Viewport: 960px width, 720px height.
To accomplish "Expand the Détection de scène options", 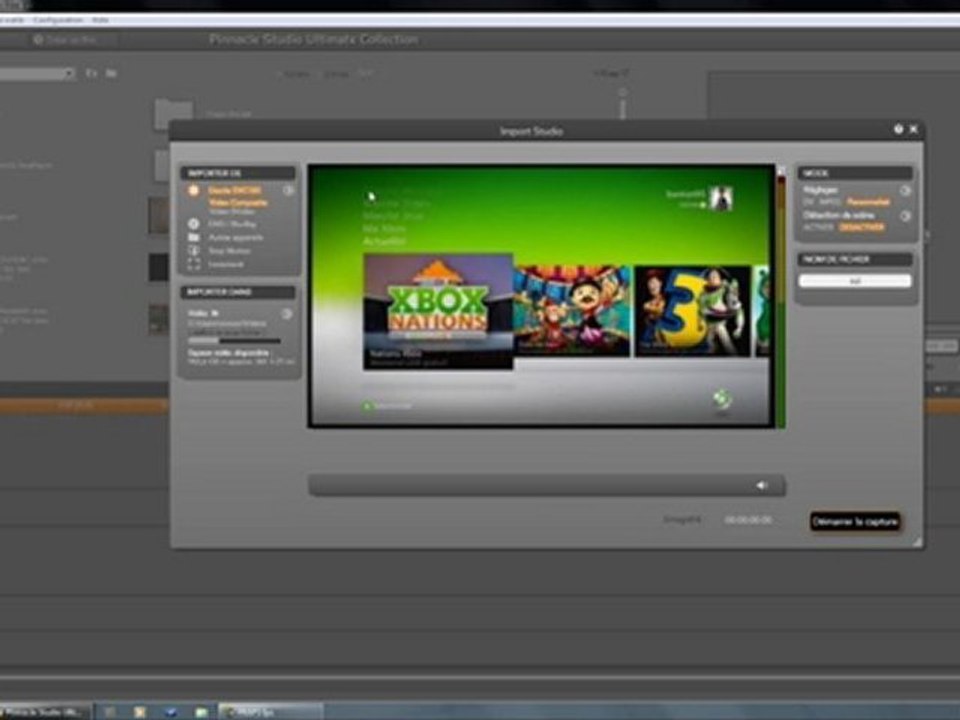I will 905,216.
